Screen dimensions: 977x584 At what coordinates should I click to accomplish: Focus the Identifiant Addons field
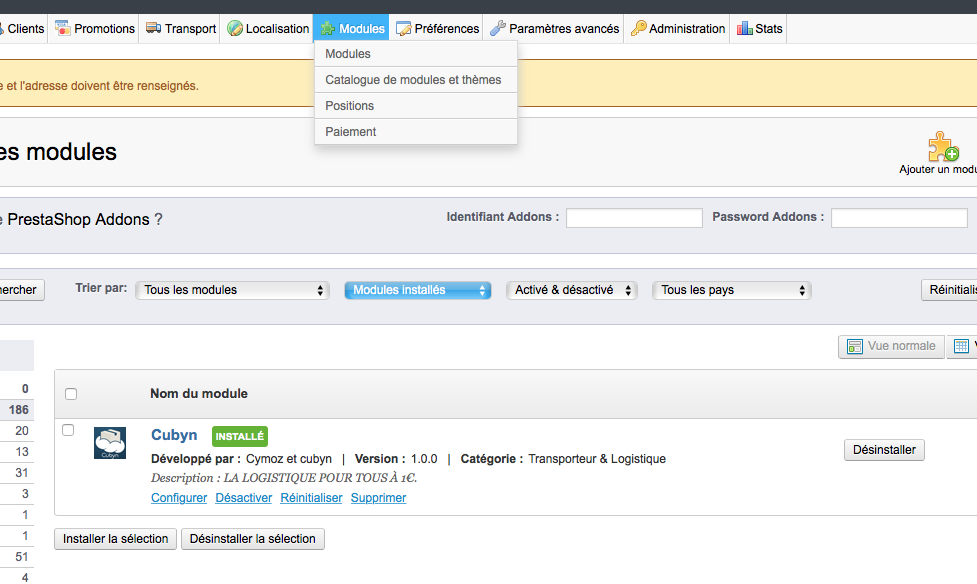click(x=634, y=218)
